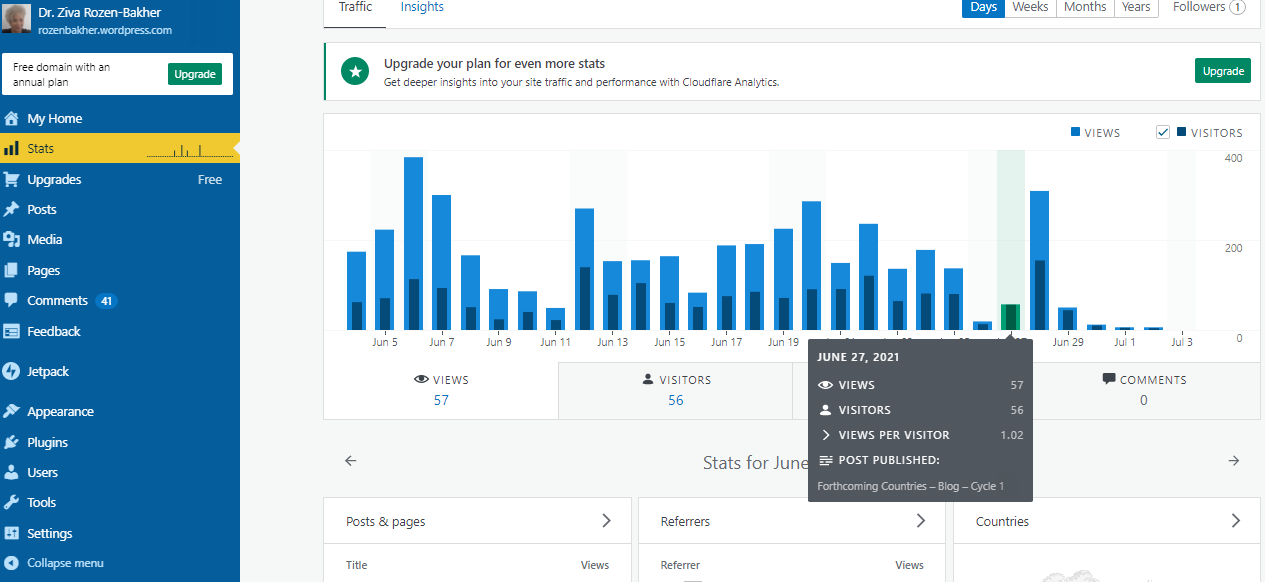The width and height of the screenshot is (1265, 582).
Task: Click the Appearance brush icon
Action: (11, 411)
